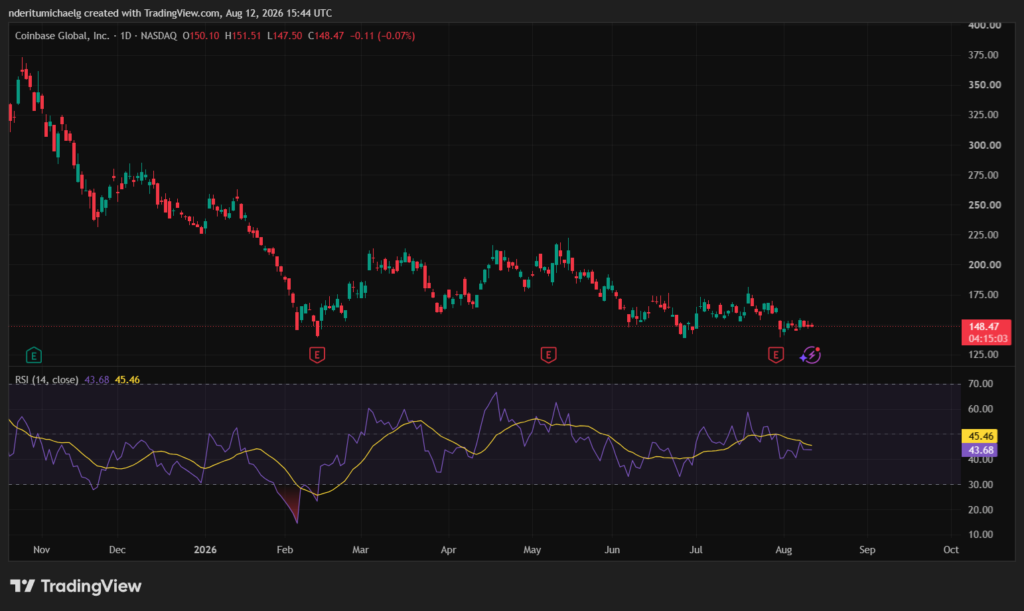Click the chart attribution caption at top
This screenshot has height=611, width=1024.
pos(170,13)
